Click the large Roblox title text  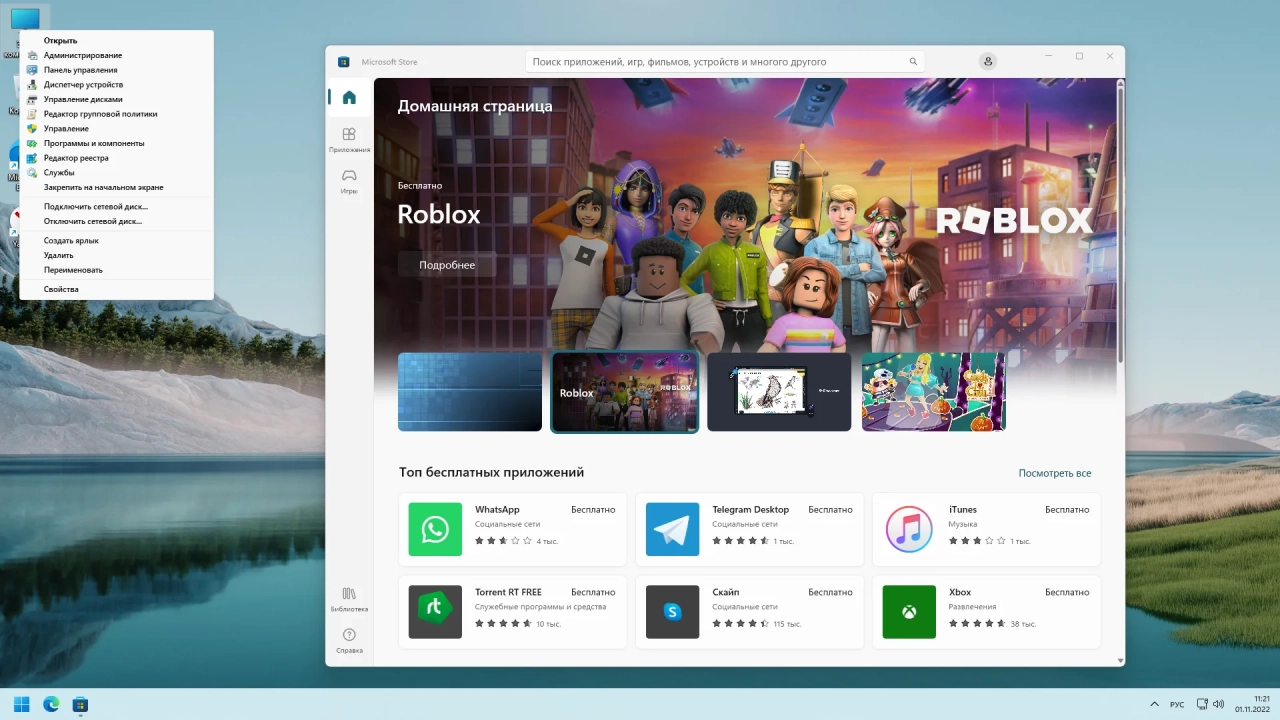(x=439, y=214)
